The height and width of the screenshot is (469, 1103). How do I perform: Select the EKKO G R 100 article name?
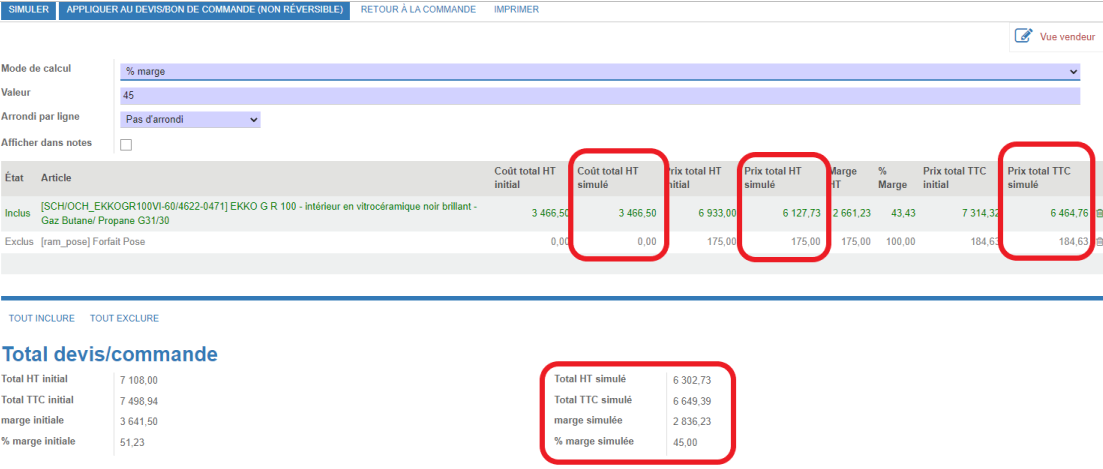pyautogui.click(x=260, y=214)
